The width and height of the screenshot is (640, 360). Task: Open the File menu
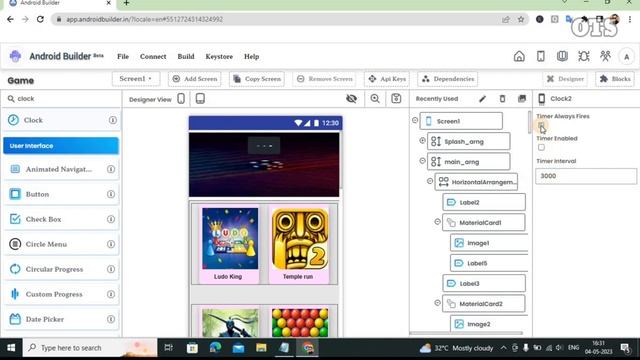click(123, 57)
